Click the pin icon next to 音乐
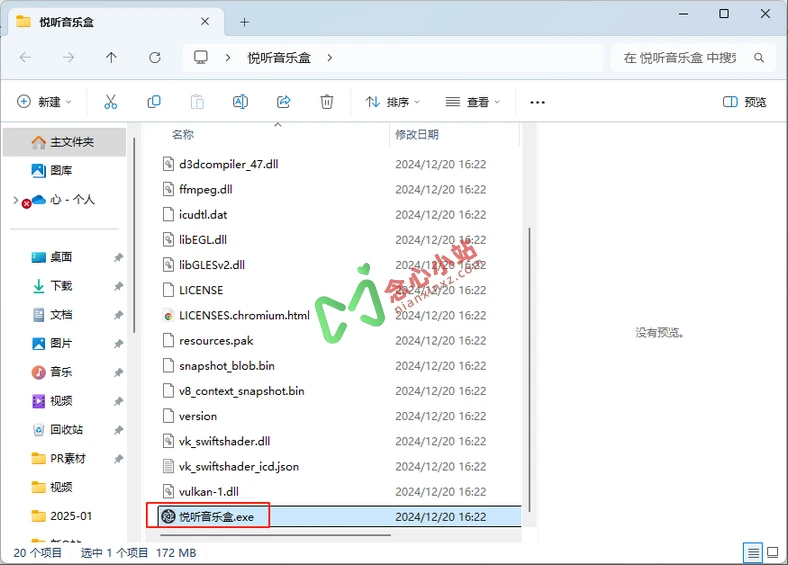The image size is (788, 565). pyautogui.click(x=118, y=372)
